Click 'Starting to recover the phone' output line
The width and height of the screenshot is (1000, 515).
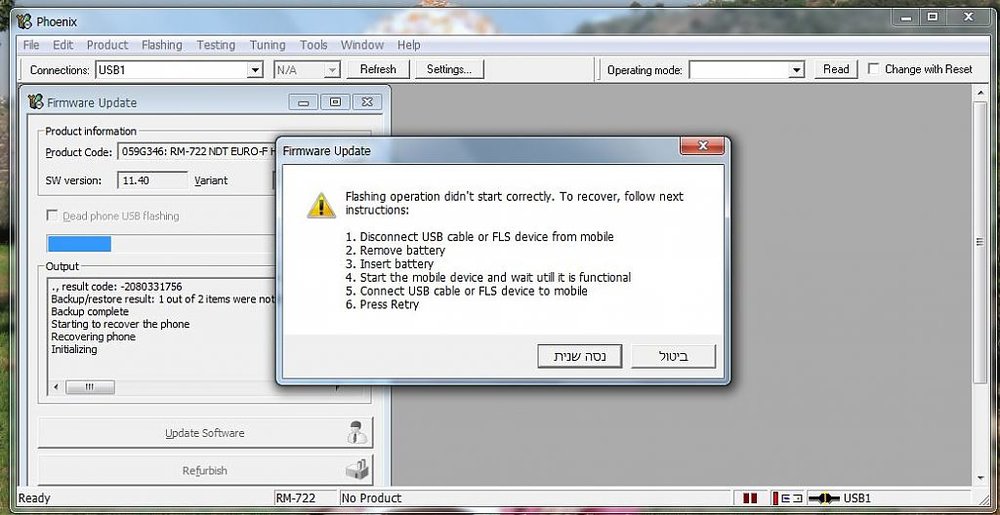(121, 324)
